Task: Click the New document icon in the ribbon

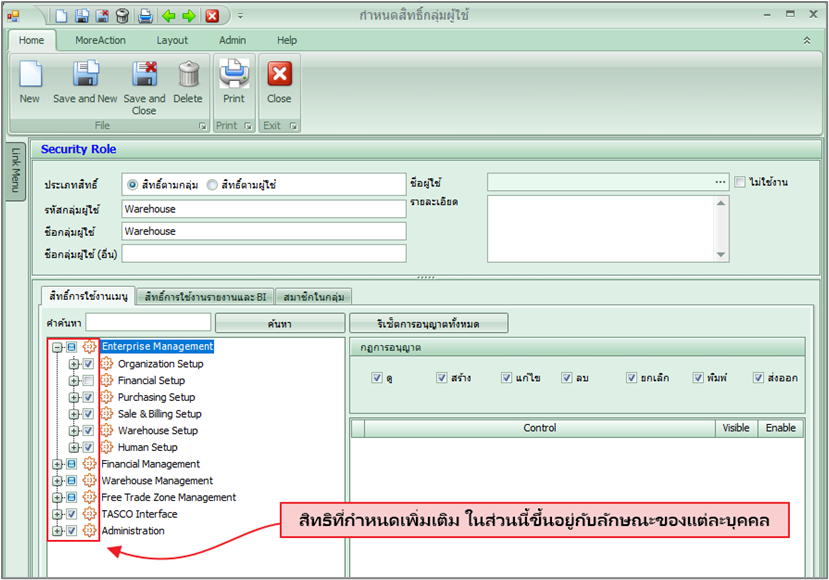Action: (x=30, y=76)
